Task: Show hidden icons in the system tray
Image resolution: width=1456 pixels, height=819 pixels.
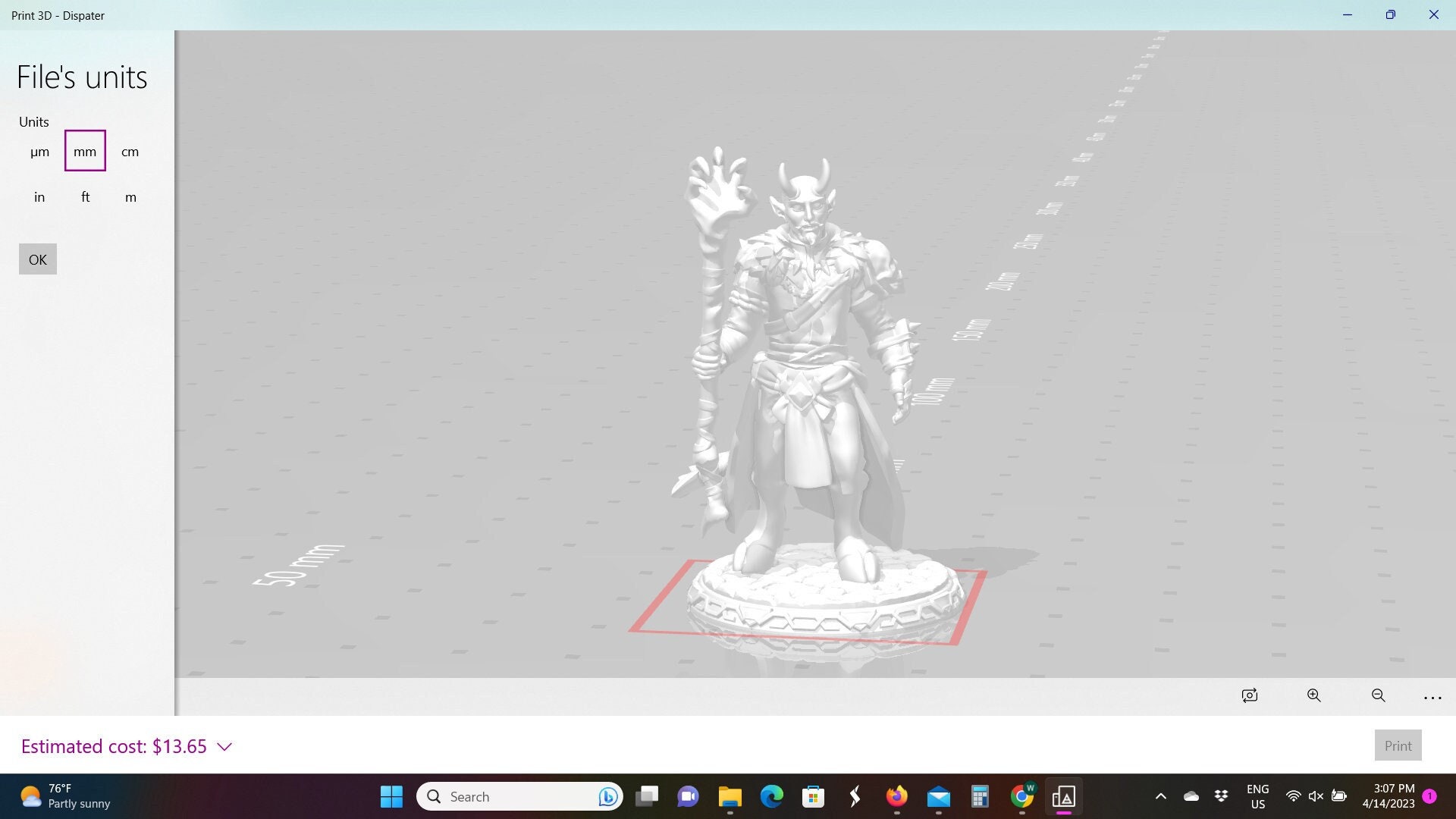Action: tap(1160, 797)
